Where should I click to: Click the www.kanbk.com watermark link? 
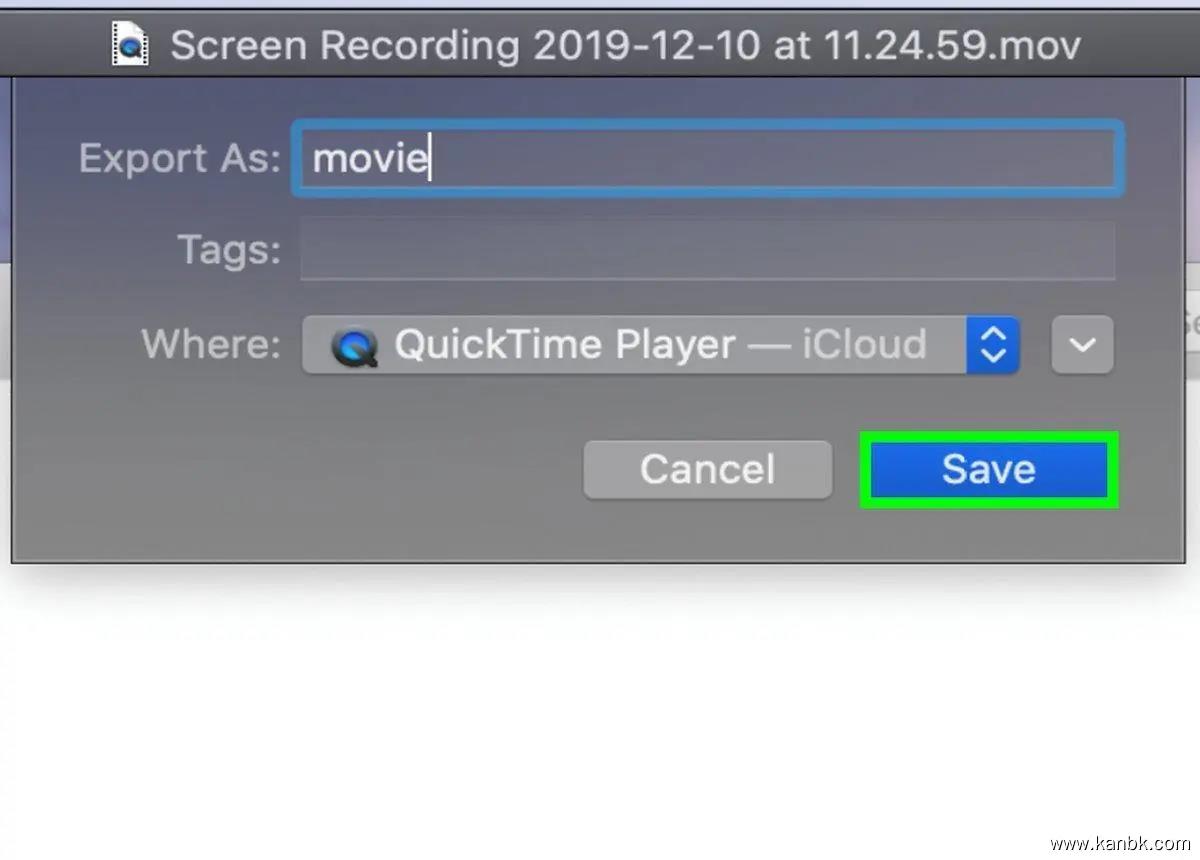coord(1122,845)
